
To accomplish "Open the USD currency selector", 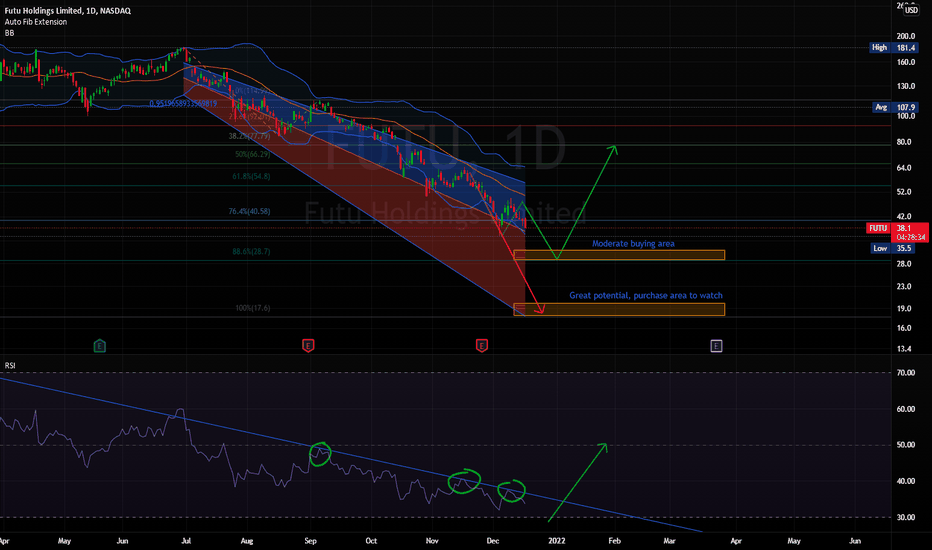I will pos(911,10).
